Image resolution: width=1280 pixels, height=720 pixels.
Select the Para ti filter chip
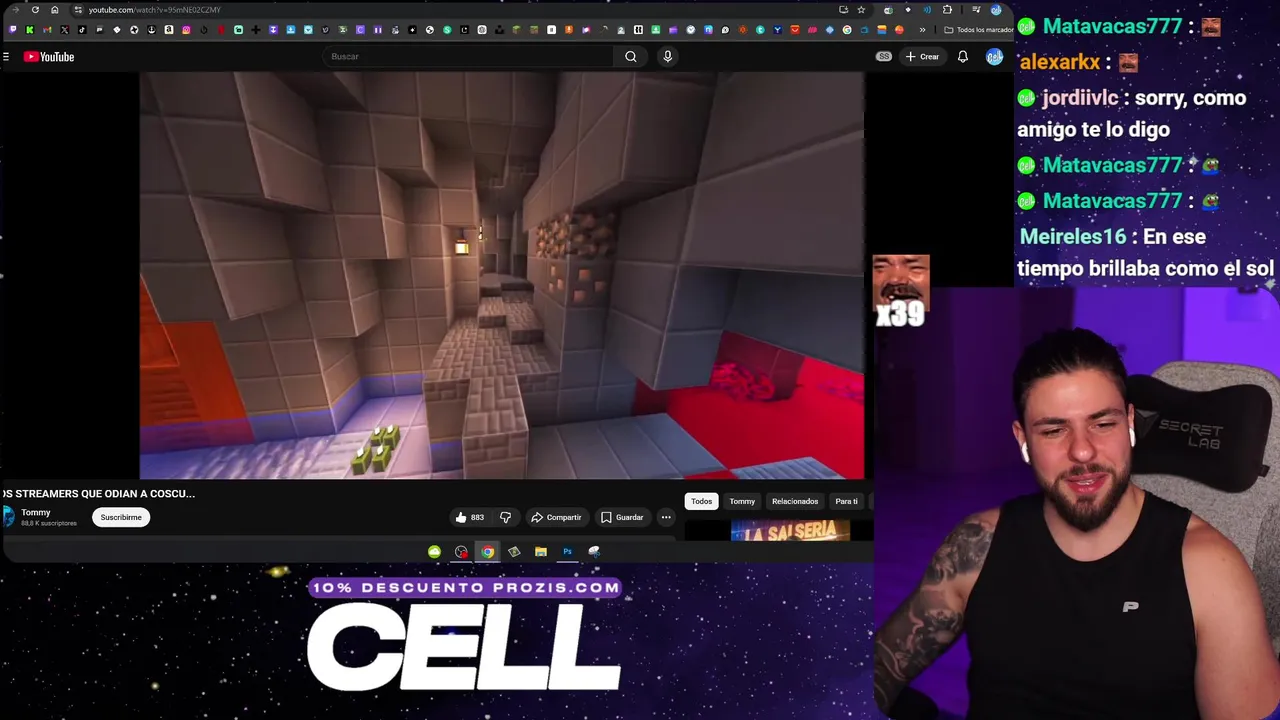[x=847, y=501]
